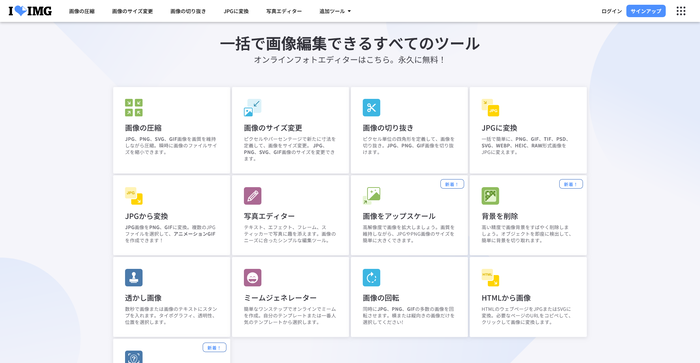
Task: Open the JPGから変換 card title
Action: (x=146, y=216)
